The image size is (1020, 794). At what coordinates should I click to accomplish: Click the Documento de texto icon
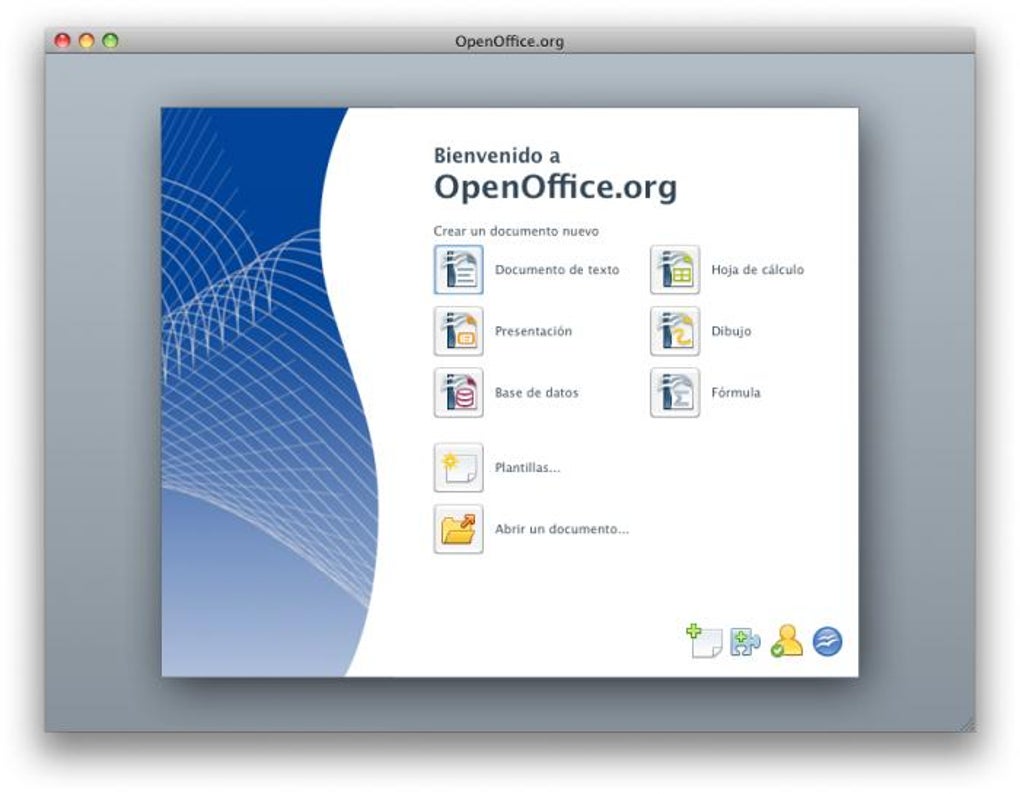tap(458, 269)
